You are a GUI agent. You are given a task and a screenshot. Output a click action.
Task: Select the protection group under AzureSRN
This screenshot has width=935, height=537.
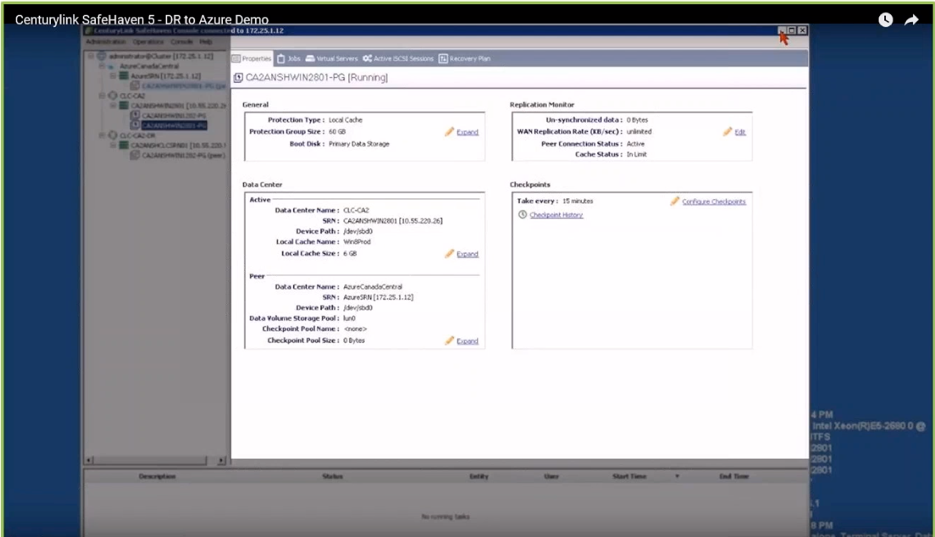(184, 86)
